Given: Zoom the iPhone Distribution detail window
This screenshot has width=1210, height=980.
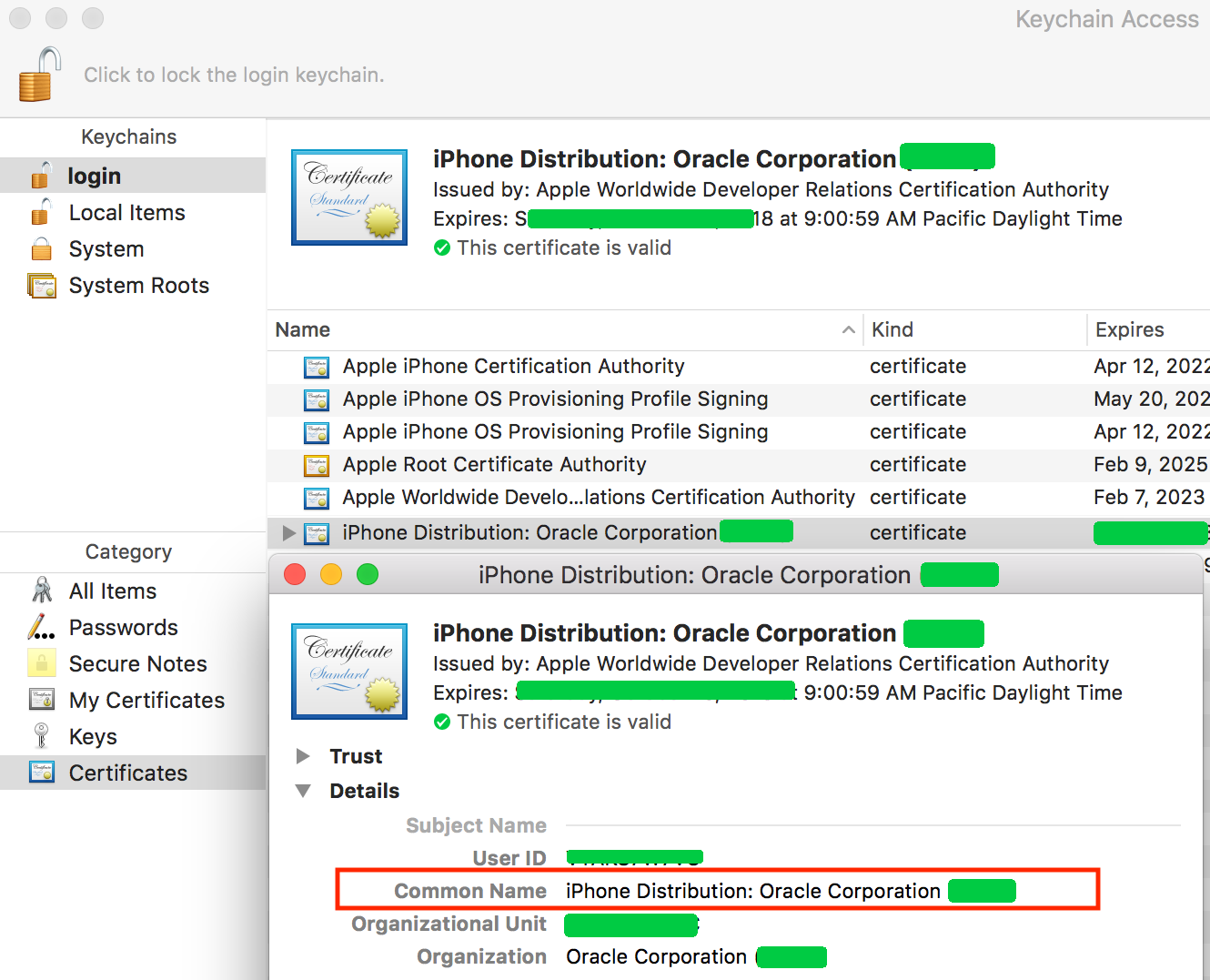Looking at the screenshot, I should pos(368,574).
